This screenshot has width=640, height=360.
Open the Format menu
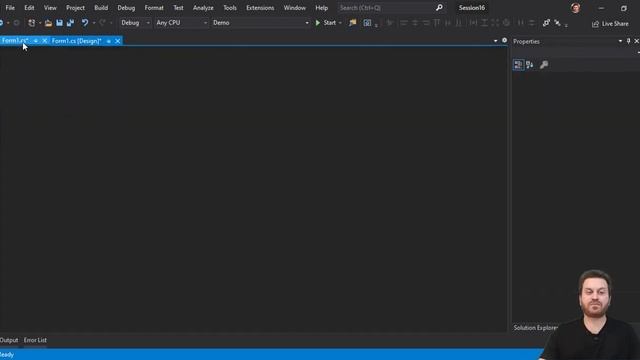point(154,8)
